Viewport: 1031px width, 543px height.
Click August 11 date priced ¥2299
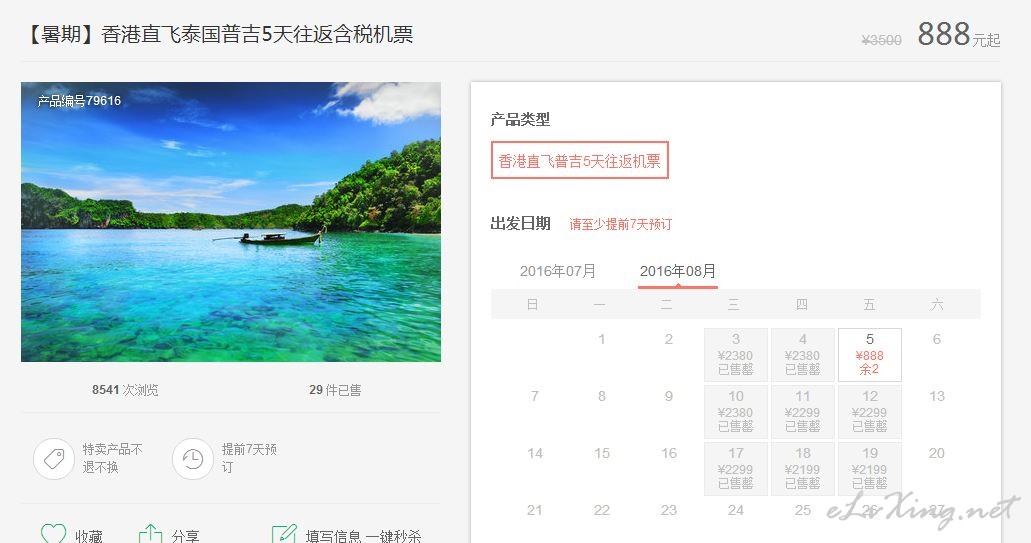803,412
